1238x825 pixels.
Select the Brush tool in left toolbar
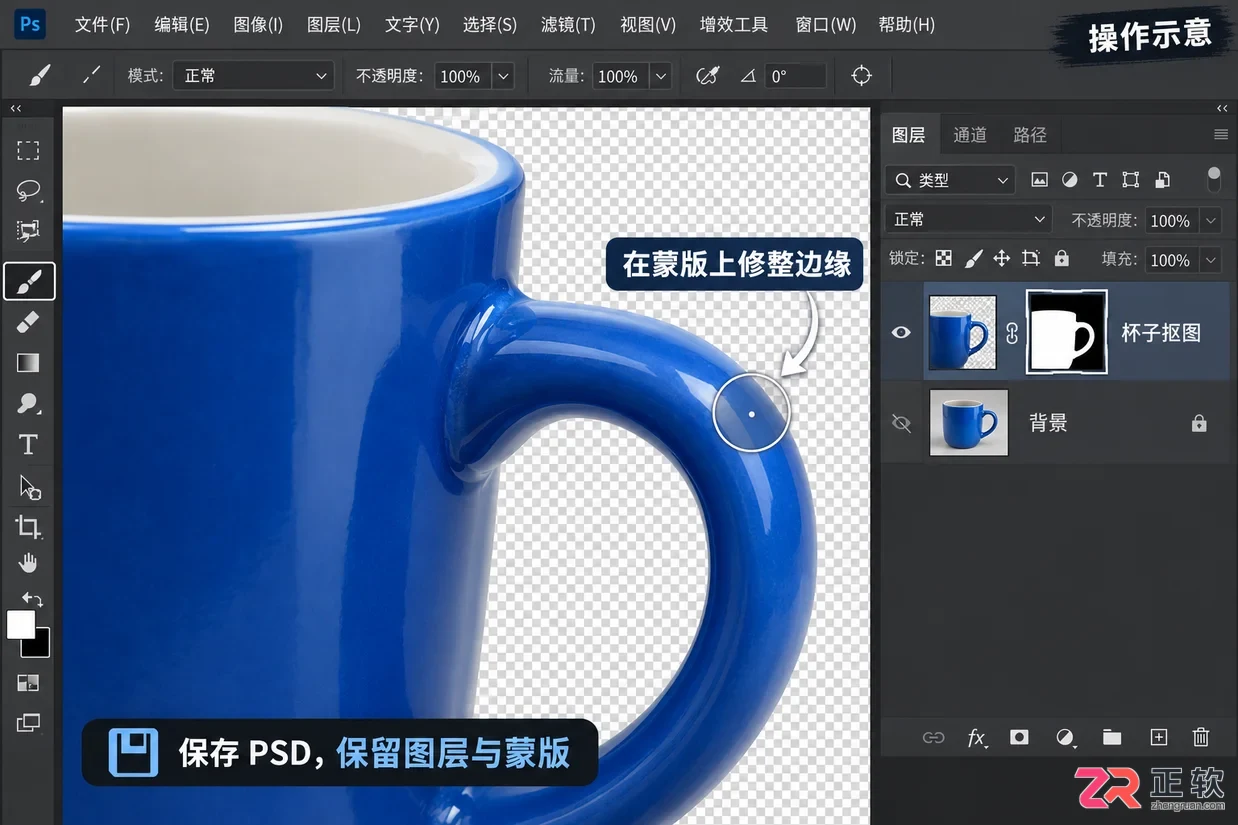tap(29, 282)
